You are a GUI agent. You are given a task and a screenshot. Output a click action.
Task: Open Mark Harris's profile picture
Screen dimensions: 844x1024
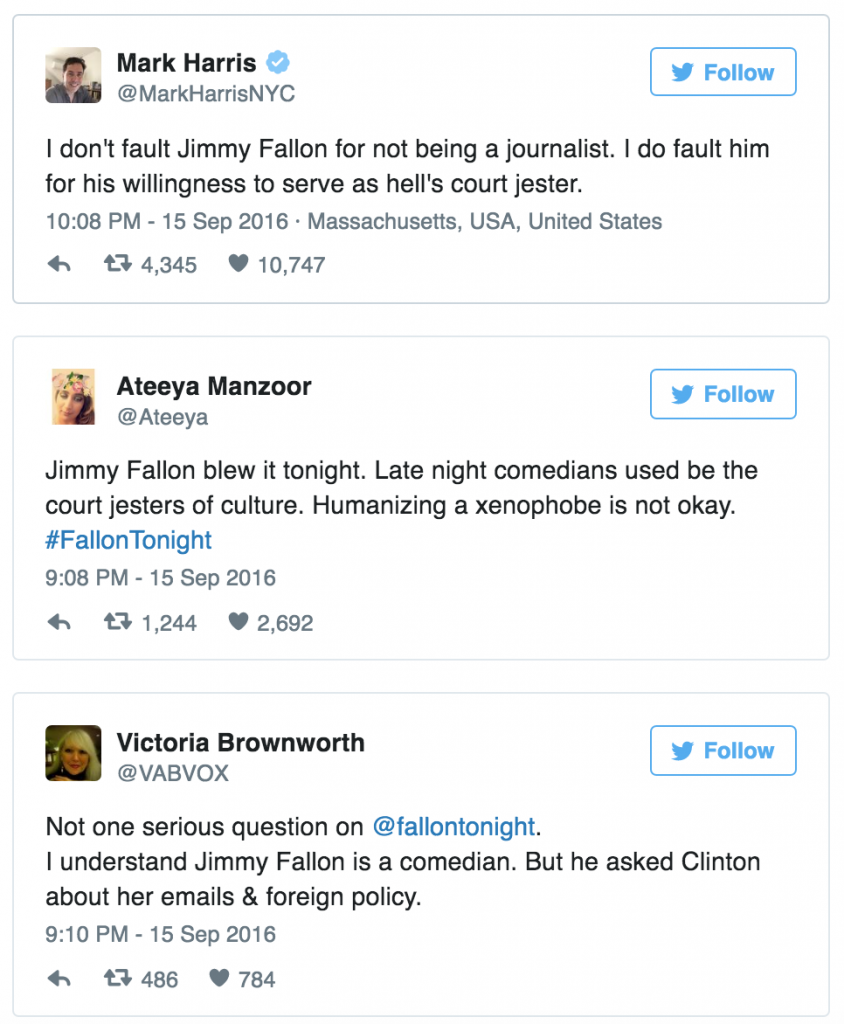[x=73, y=75]
